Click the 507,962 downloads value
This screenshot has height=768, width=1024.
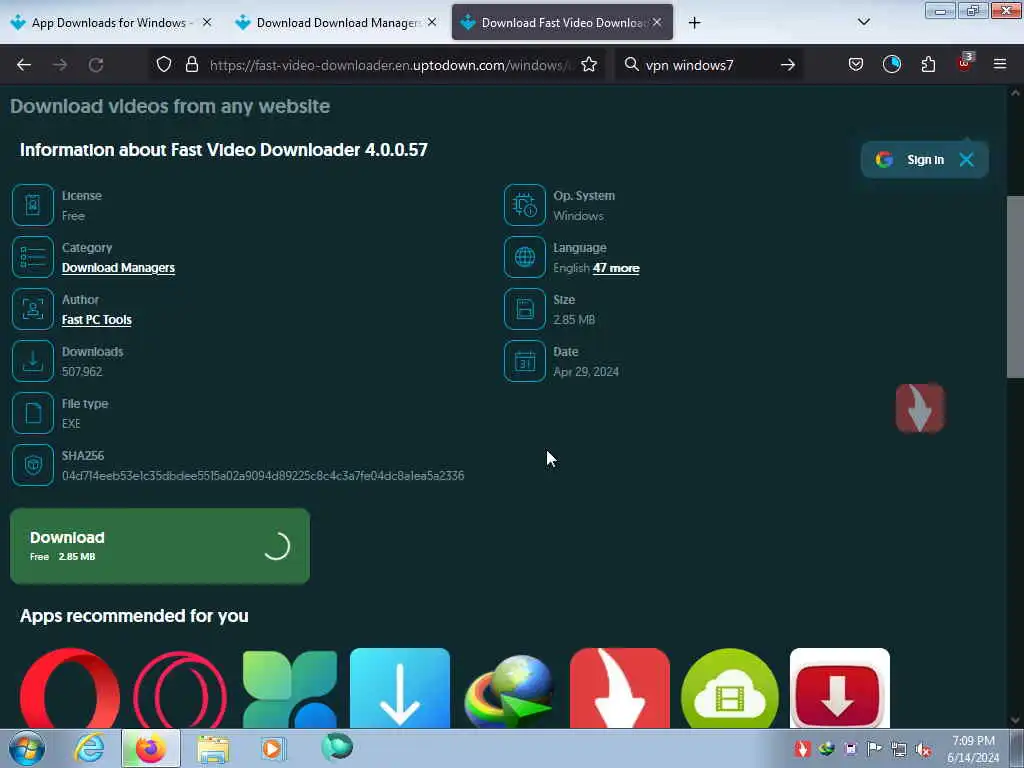coord(82,372)
